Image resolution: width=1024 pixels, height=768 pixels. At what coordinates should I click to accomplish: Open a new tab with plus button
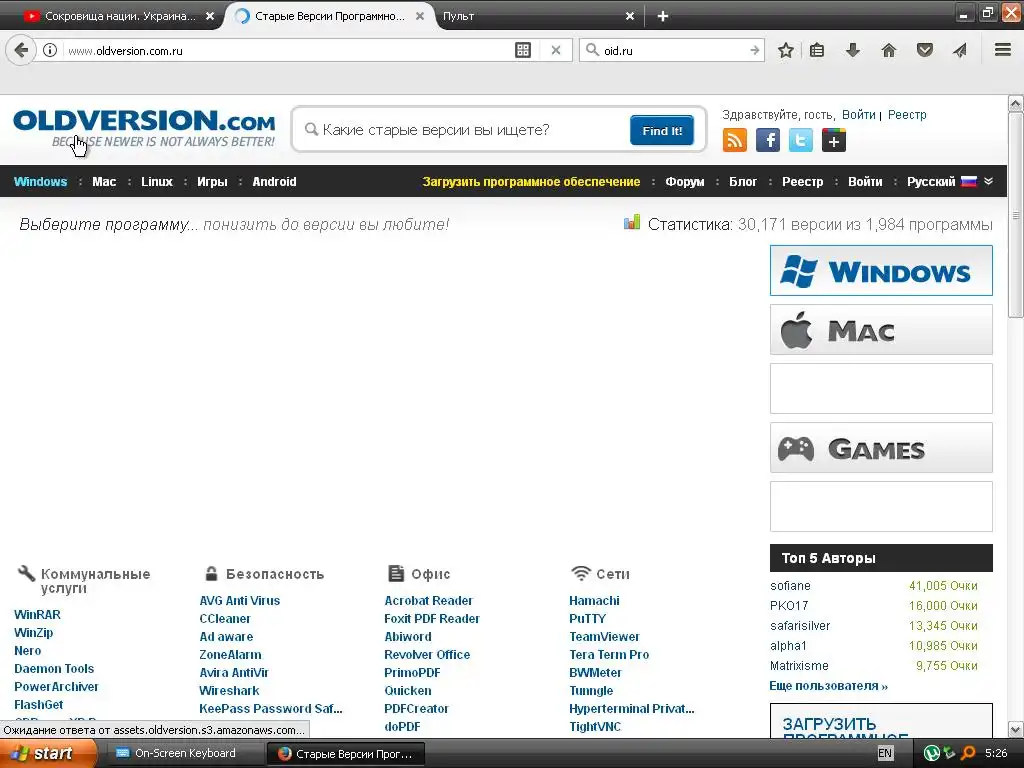coord(663,16)
